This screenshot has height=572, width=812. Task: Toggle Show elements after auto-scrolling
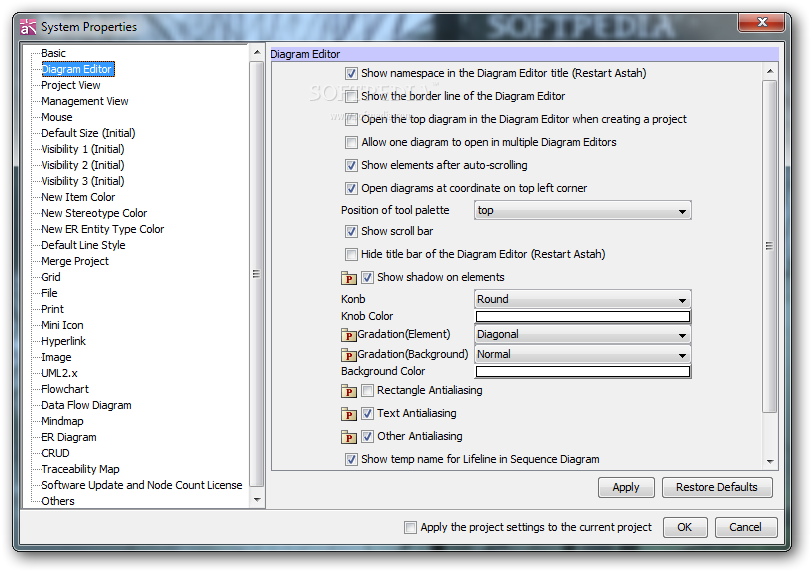(351, 166)
